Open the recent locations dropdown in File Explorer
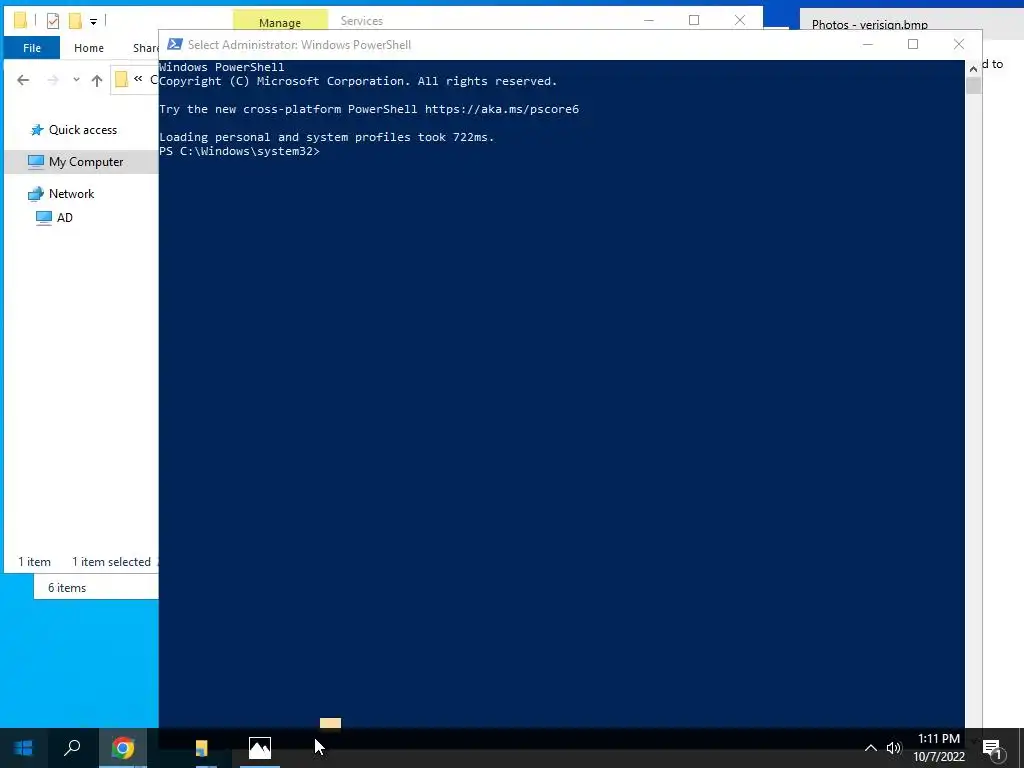The image size is (1024, 768). (76, 80)
